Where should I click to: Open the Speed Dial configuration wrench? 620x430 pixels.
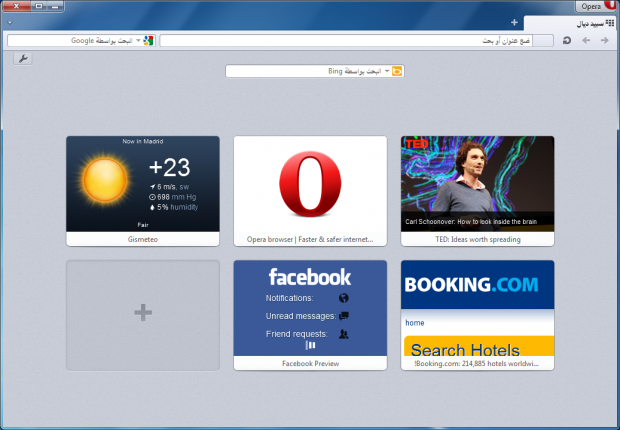pyautogui.click(x=23, y=59)
